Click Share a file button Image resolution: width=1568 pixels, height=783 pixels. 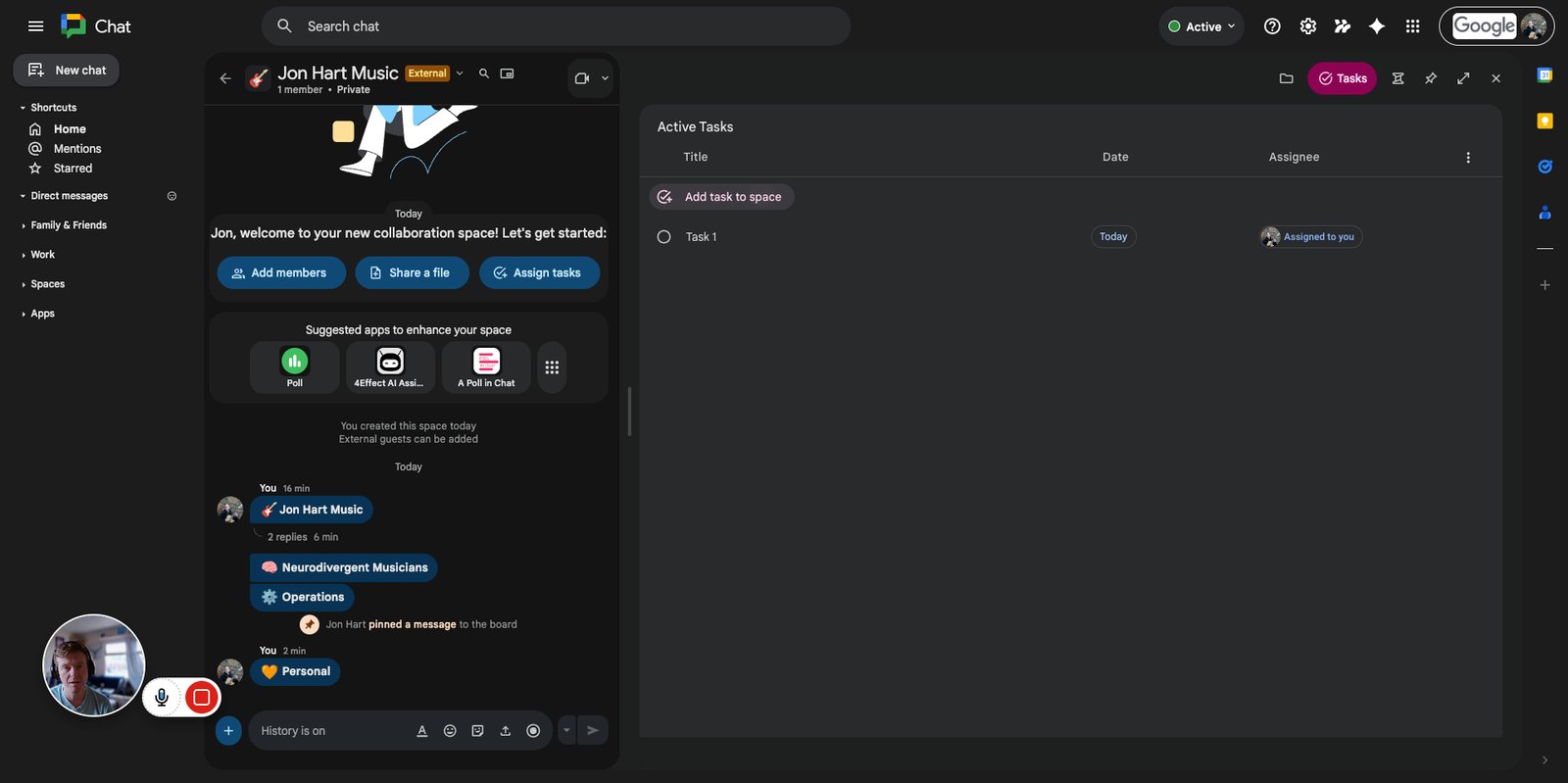click(x=412, y=272)
